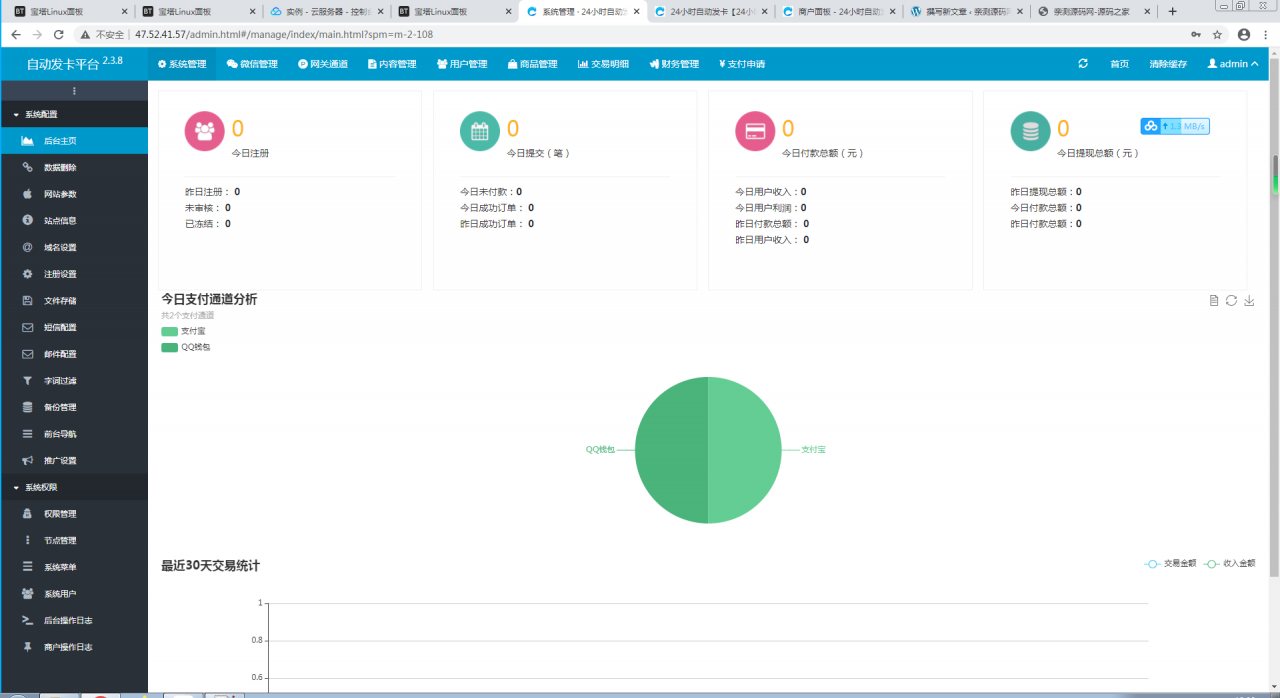
Task: Collapse the 系统配置 sidebar group
Action: tap(74, 114)
